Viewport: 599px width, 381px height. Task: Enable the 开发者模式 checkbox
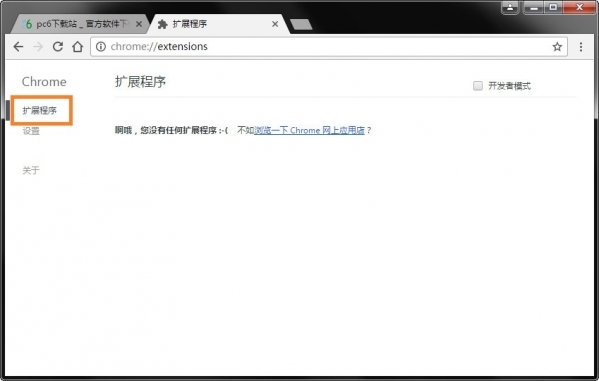coord(478,86)
